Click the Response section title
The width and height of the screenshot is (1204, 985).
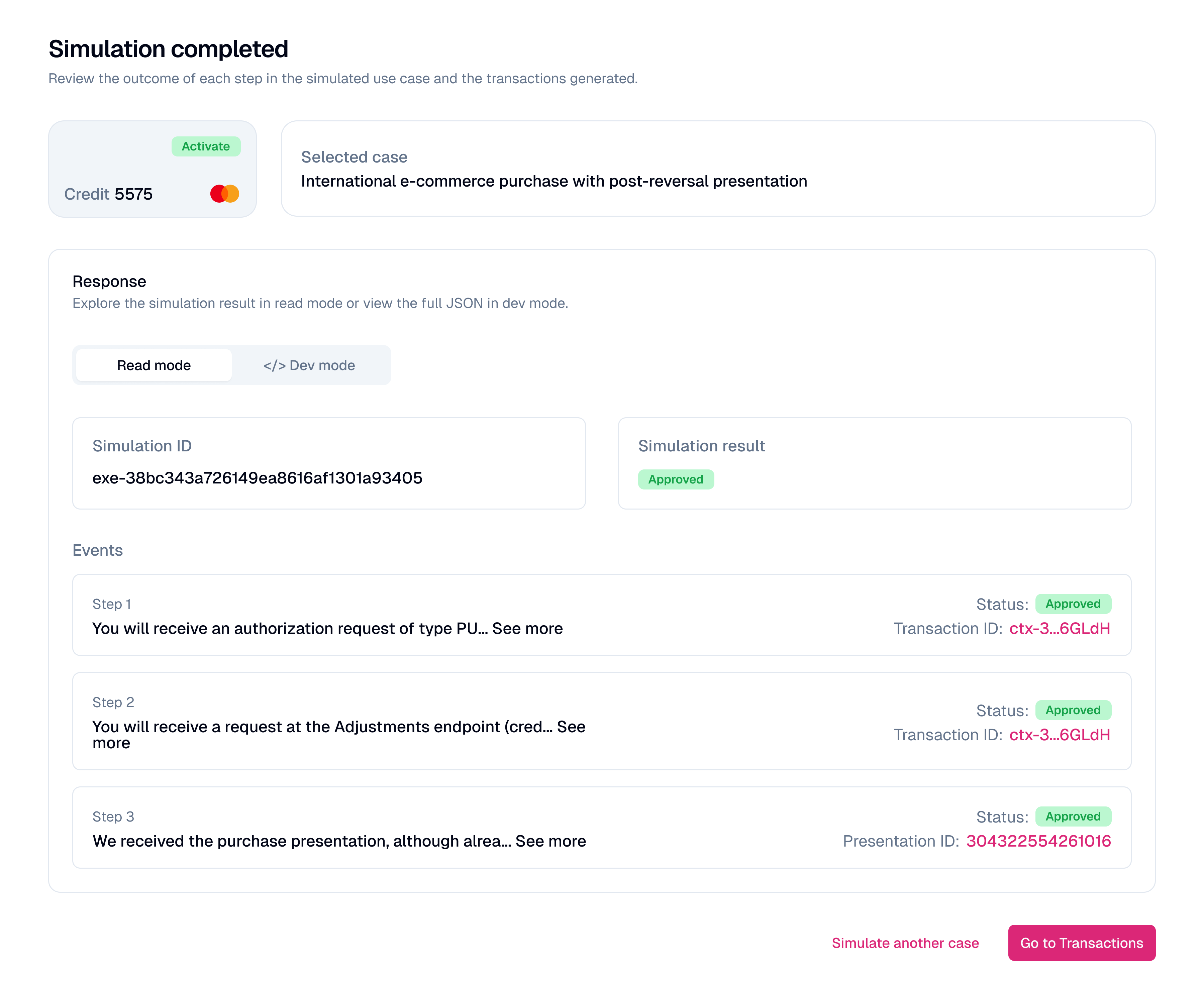(x=109, y=282)
